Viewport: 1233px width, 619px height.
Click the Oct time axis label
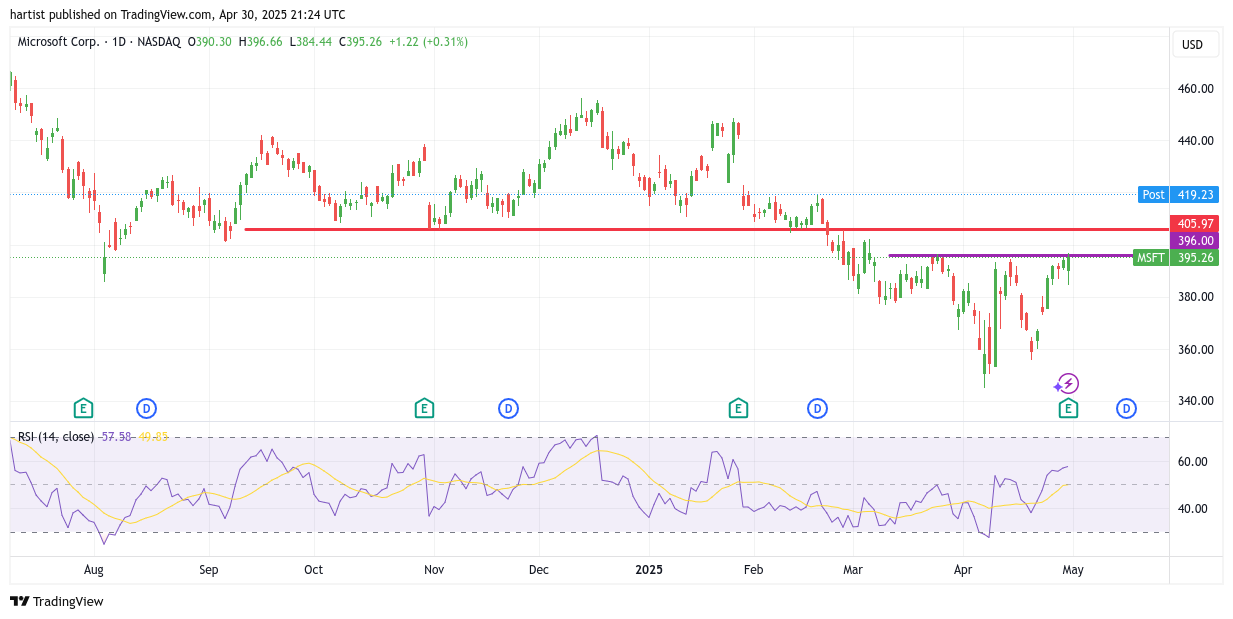(314, 570)
